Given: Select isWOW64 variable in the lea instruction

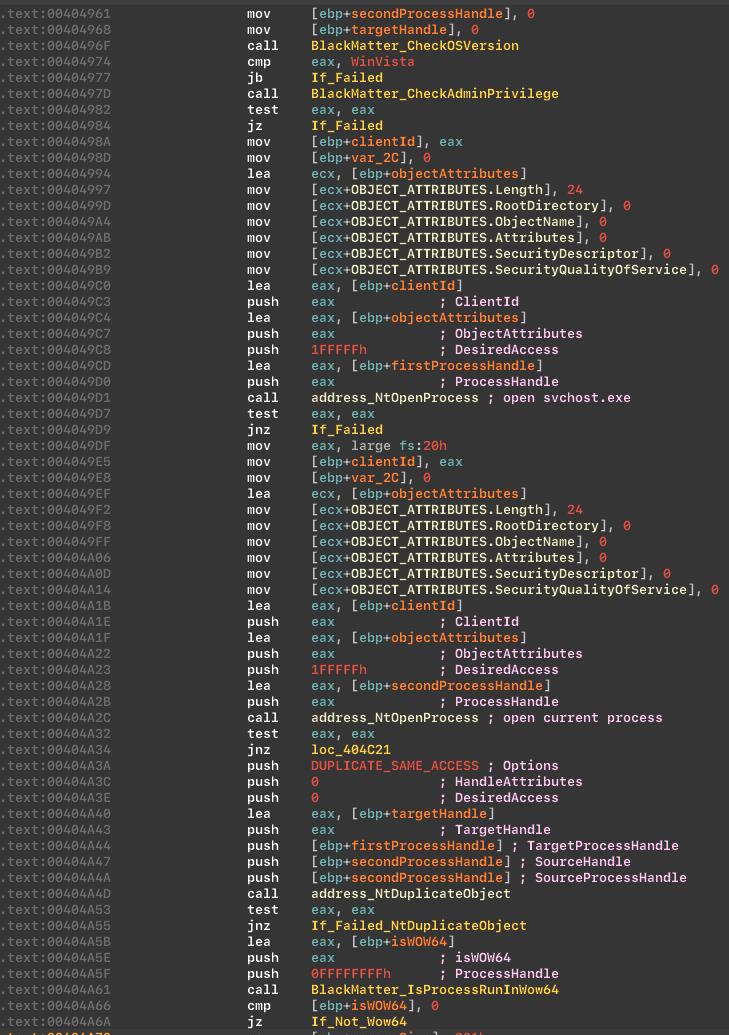Looking at the screenshot, I should 418,942.
